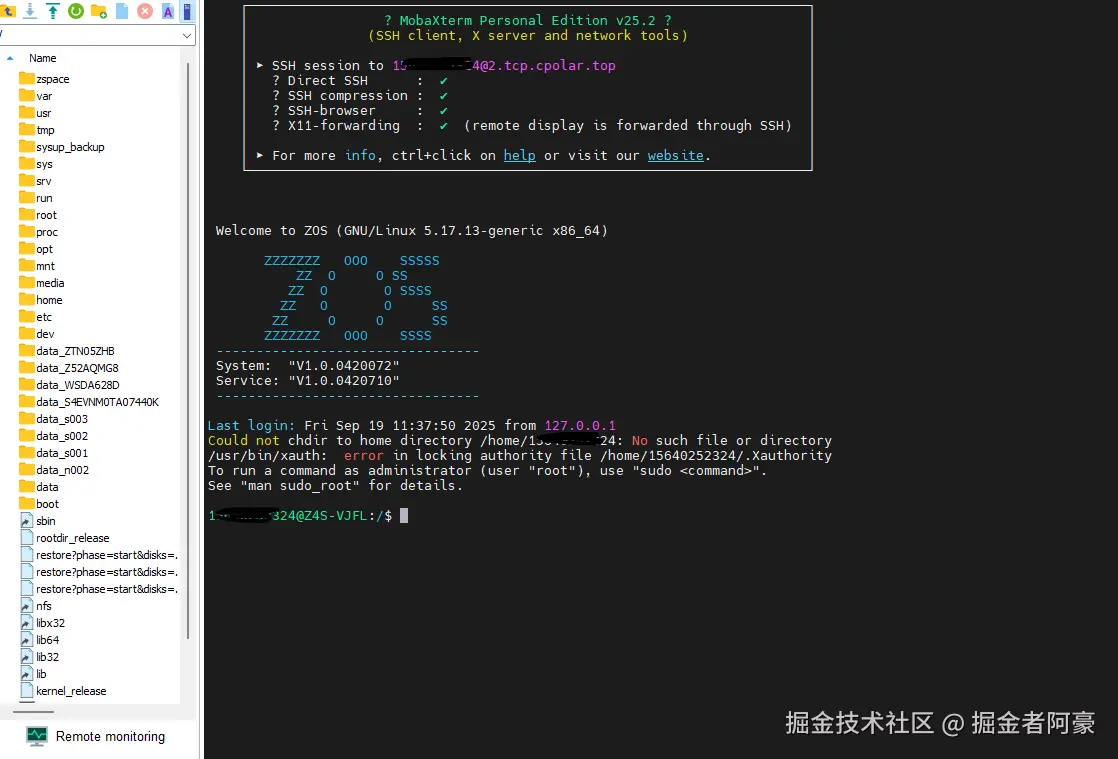The width and height of the screenshot is (1118, 759).
Task: Select sys folder
Action: click(36, 164)
